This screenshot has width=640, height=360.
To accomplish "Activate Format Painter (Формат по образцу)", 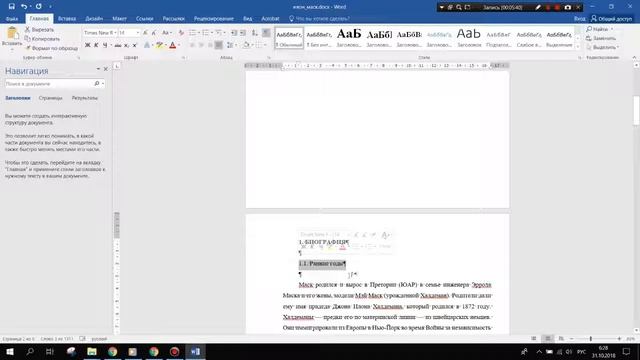I will pyautogui.click(x=51, y=48).
